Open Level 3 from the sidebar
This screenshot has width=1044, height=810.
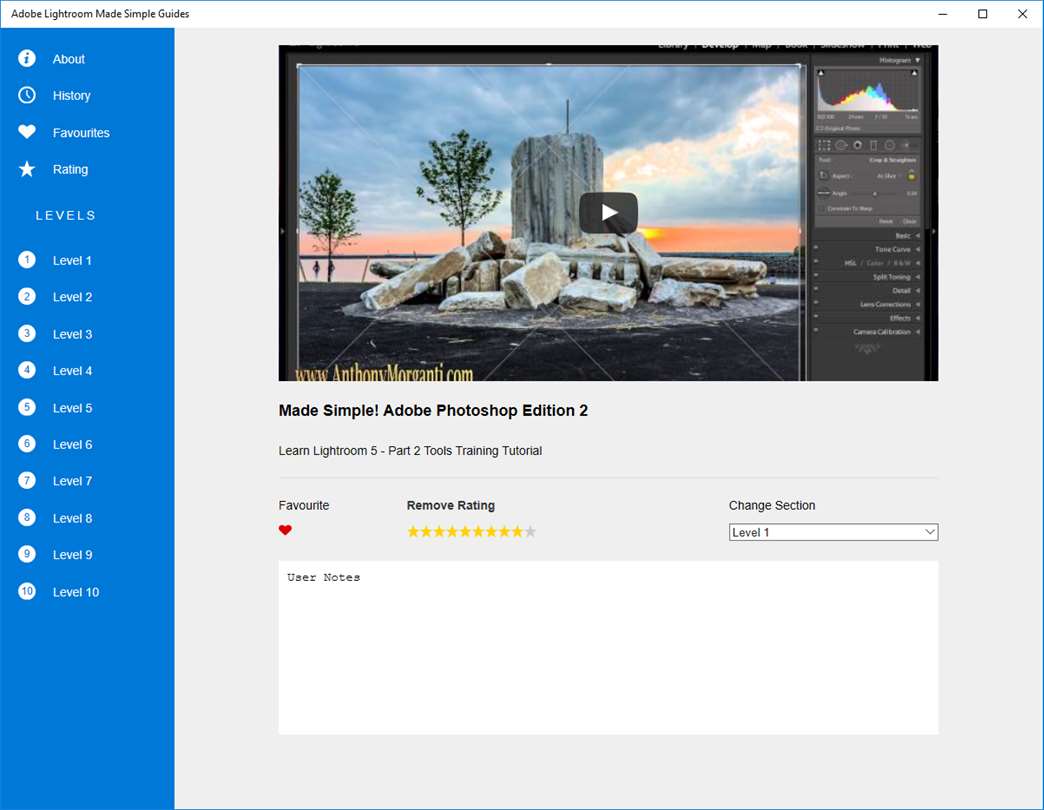(x=72, y=334)
